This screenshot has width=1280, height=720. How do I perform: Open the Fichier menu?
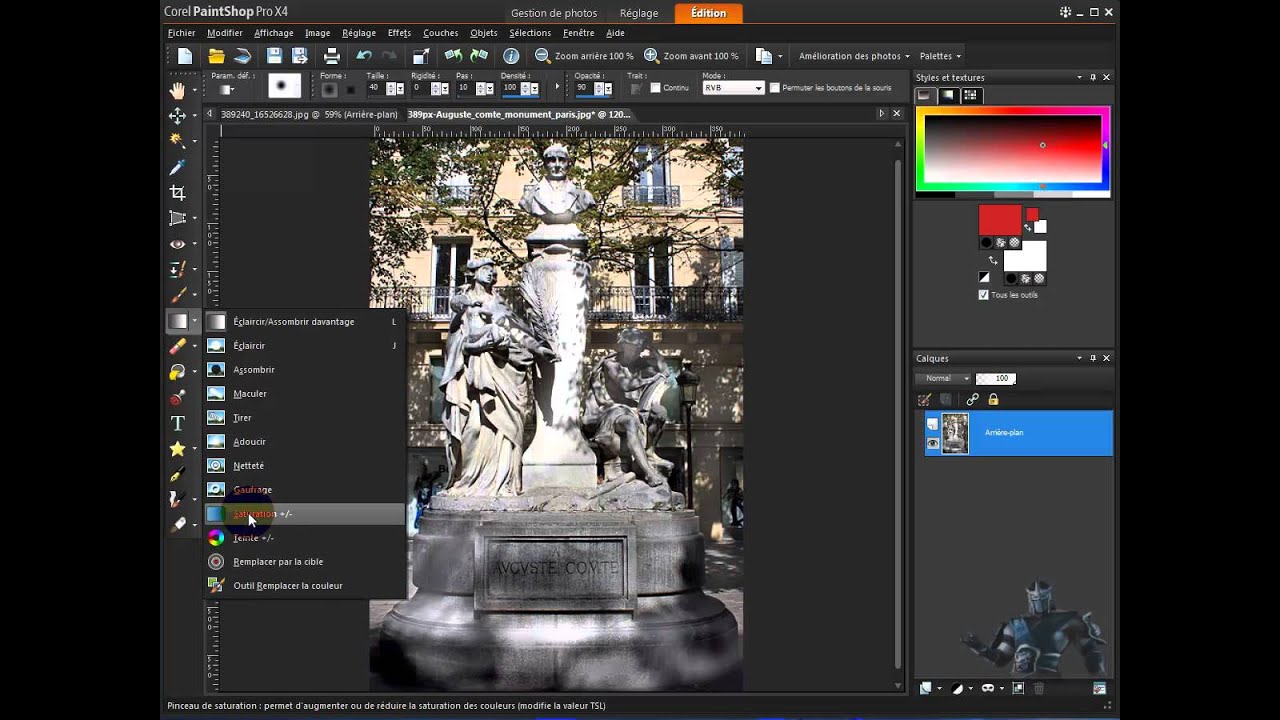point(182,33)
